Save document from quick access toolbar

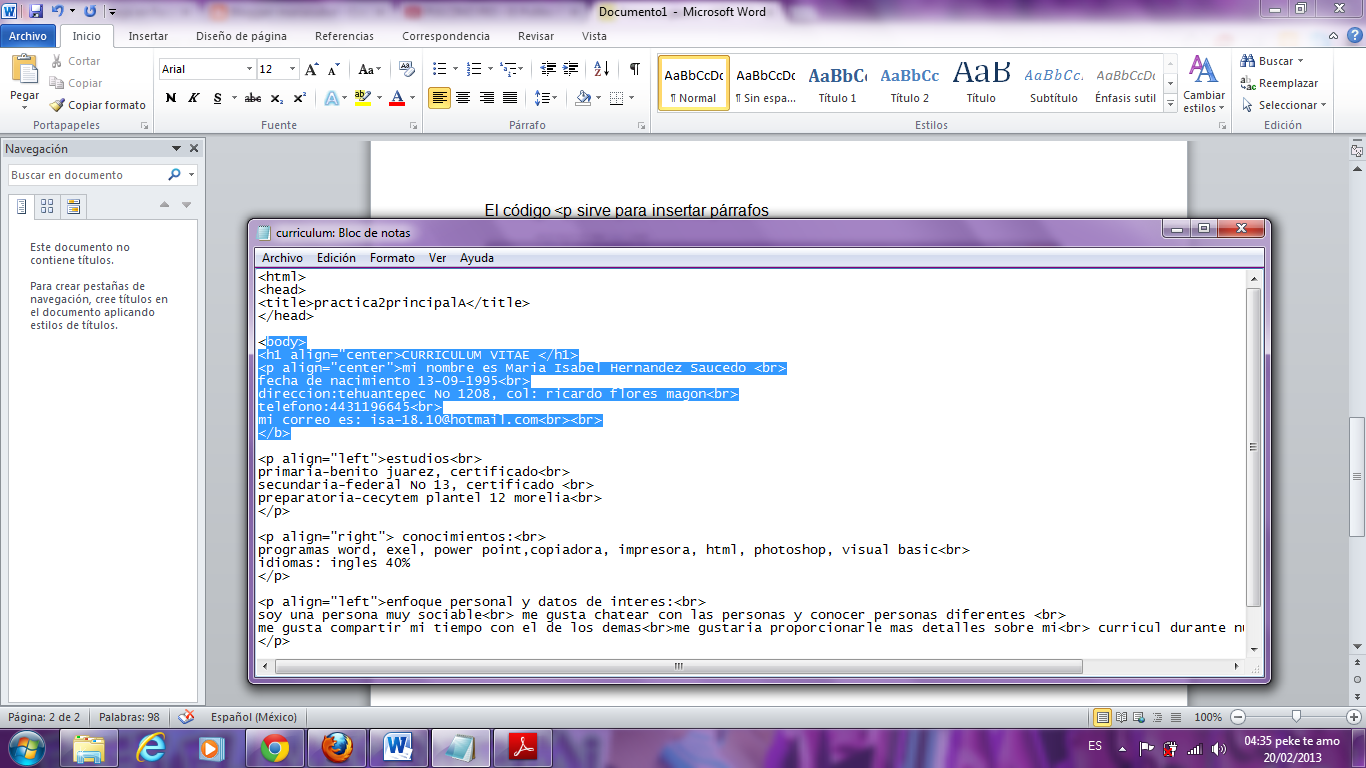point(36,12)
